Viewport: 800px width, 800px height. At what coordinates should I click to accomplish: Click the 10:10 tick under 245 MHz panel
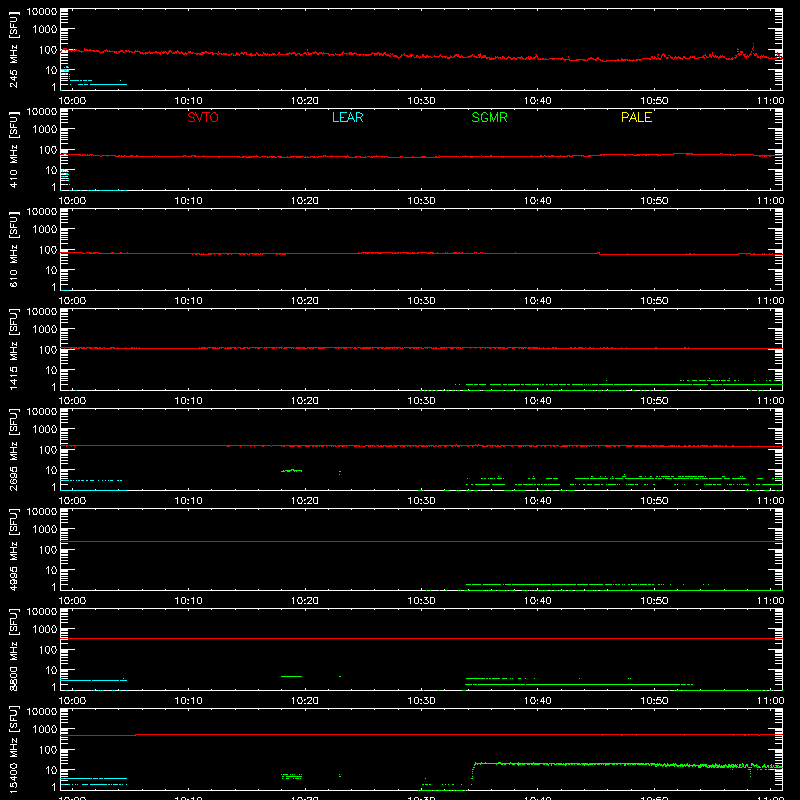[x=188, y=101]
